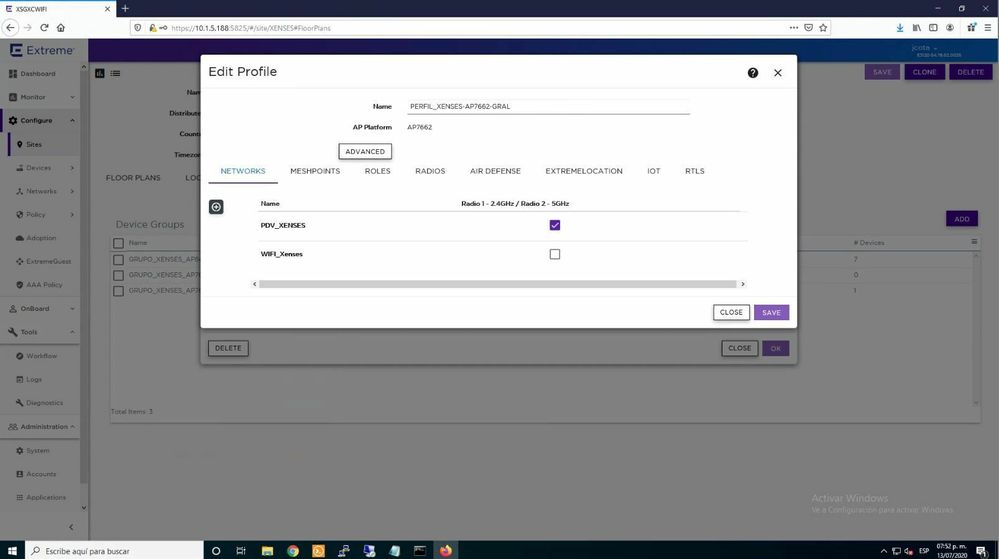Collapse the Administration section chevron
Viewport: 999px width, 559px height.
click(x=72, y=426)
